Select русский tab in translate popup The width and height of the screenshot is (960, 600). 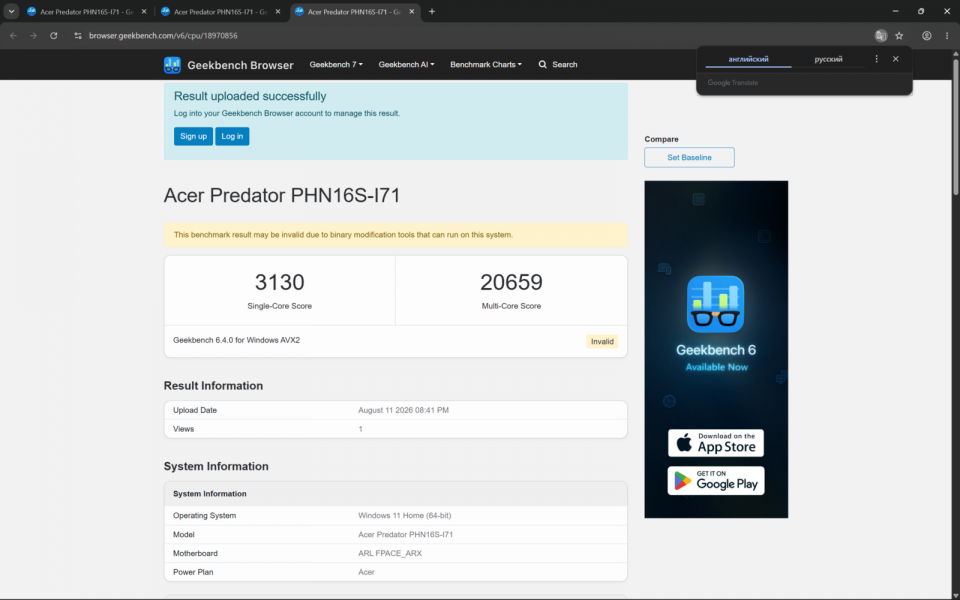(x=828, y=59)
